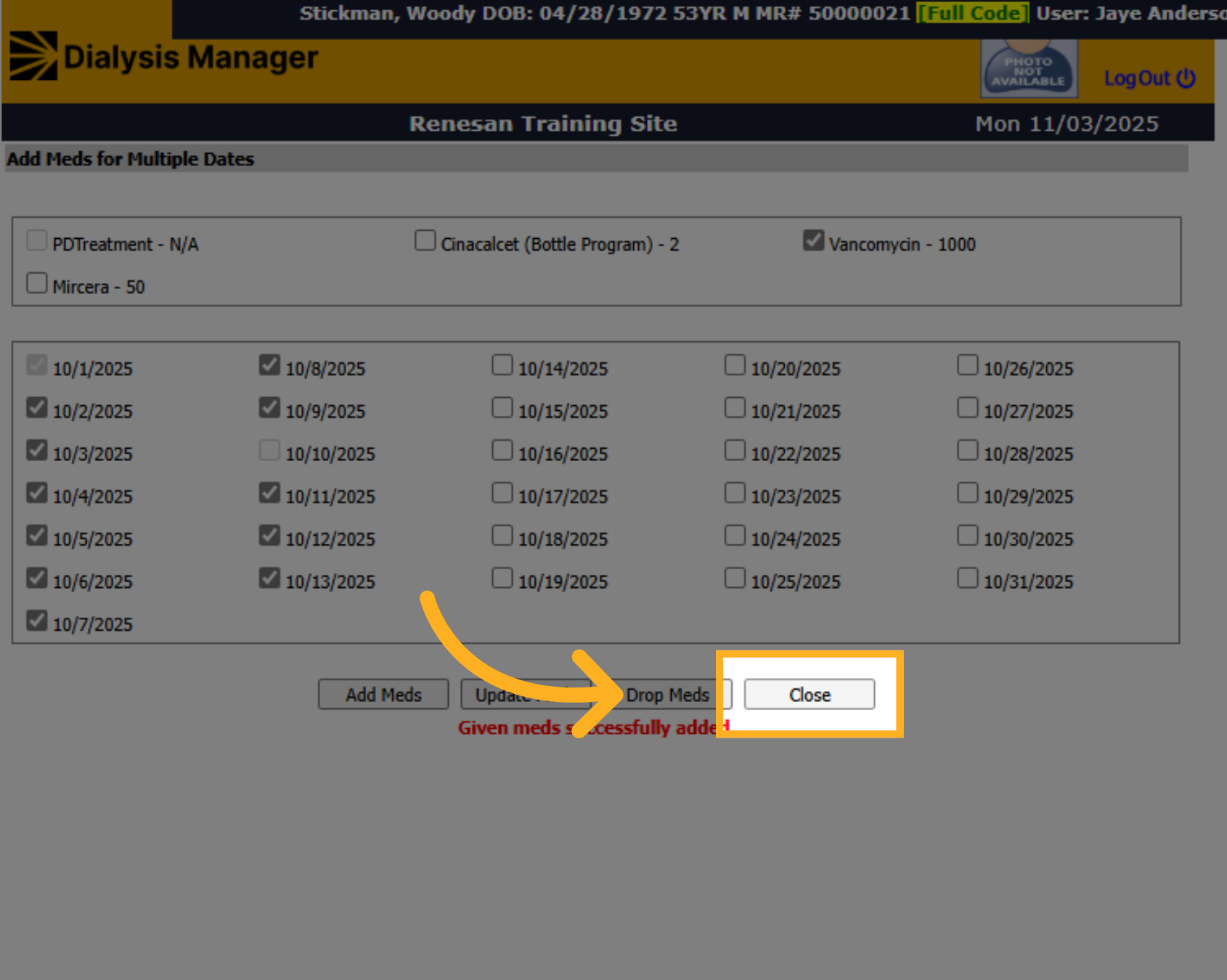The height and width of the screenshot is (980, 1227).
Task: Check the 10/17/2025 date checkbox
Action: point(502,493)
